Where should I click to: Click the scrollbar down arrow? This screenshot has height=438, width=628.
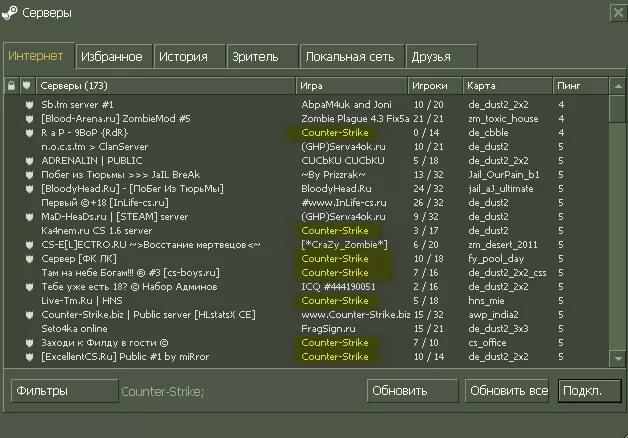click(618, 359)
